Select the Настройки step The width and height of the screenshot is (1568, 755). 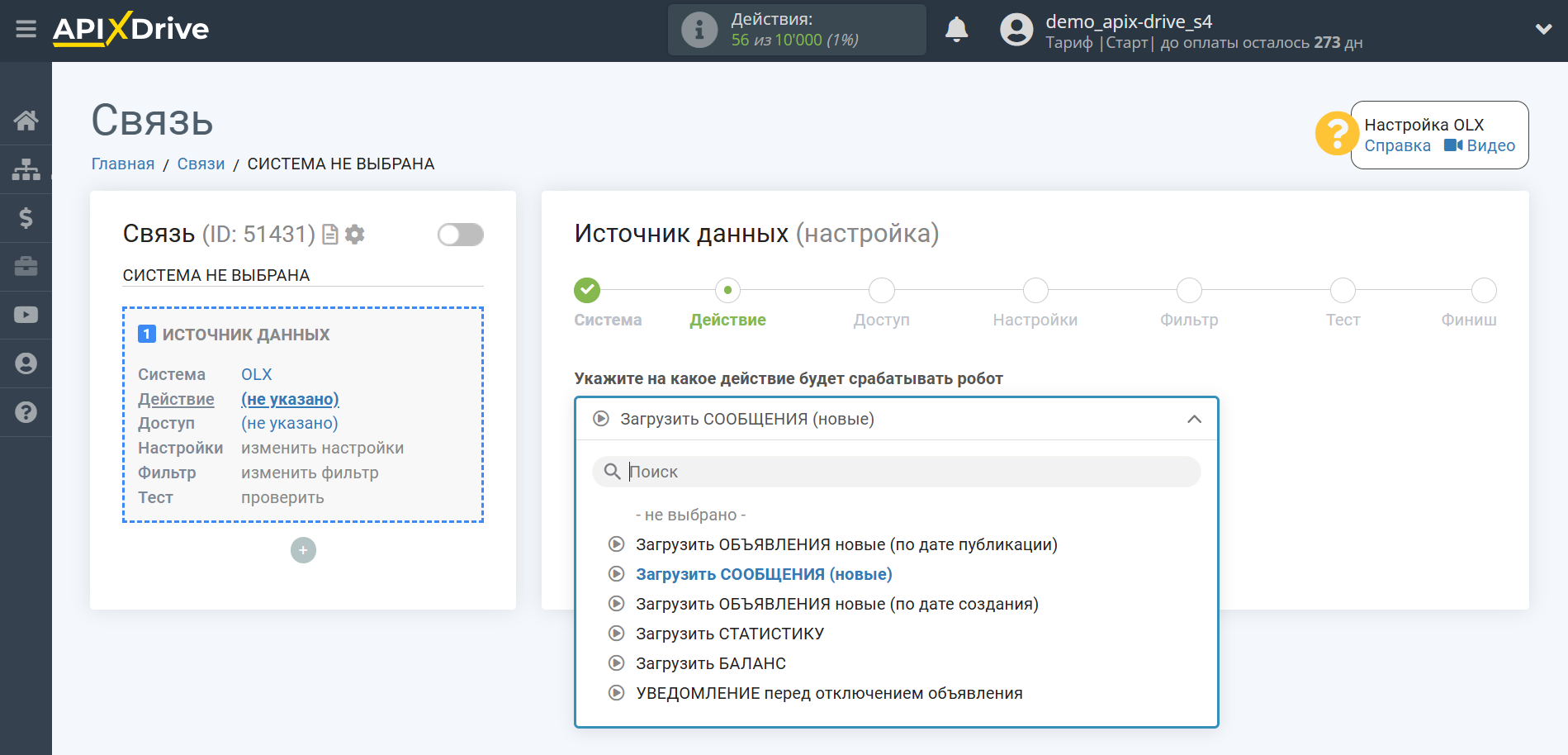tap(1035, 290)
